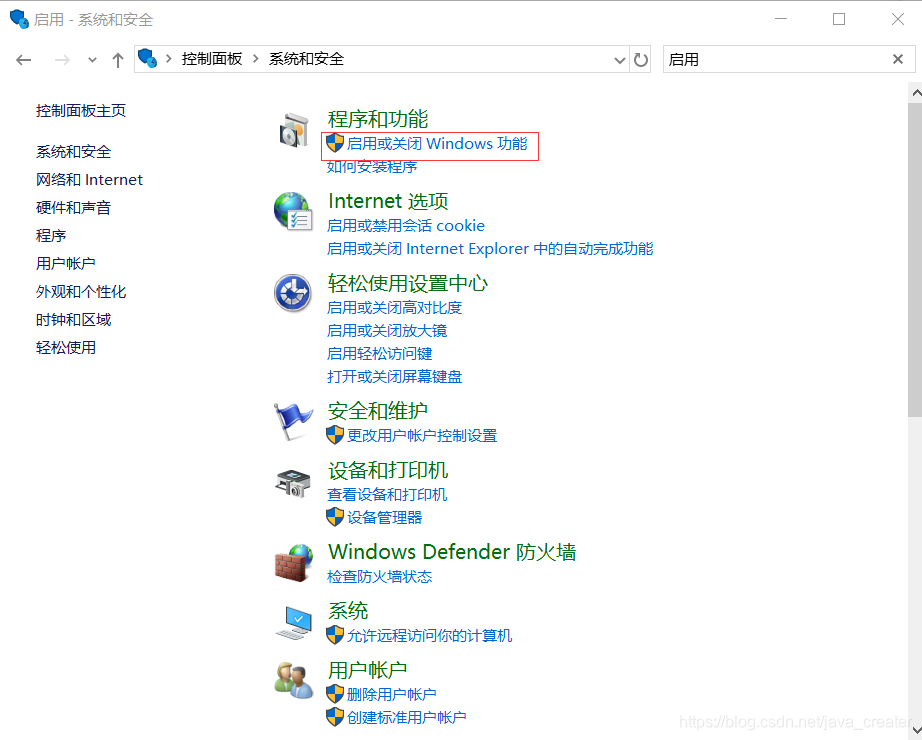This screenshot has height=740, width=922.
Task: Open 控制面板主页 in the sidebar
Action: [x=81, y=111]
